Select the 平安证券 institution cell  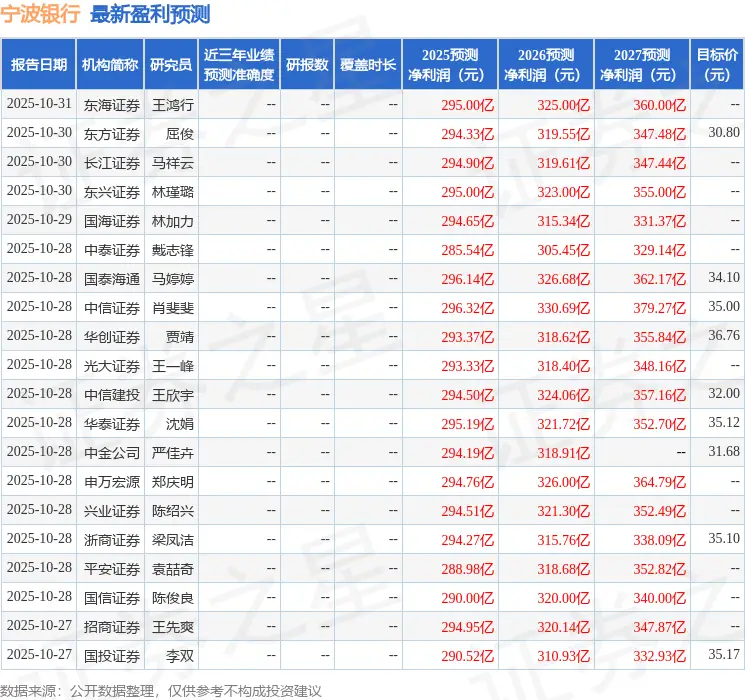click(x=112, y=569)
